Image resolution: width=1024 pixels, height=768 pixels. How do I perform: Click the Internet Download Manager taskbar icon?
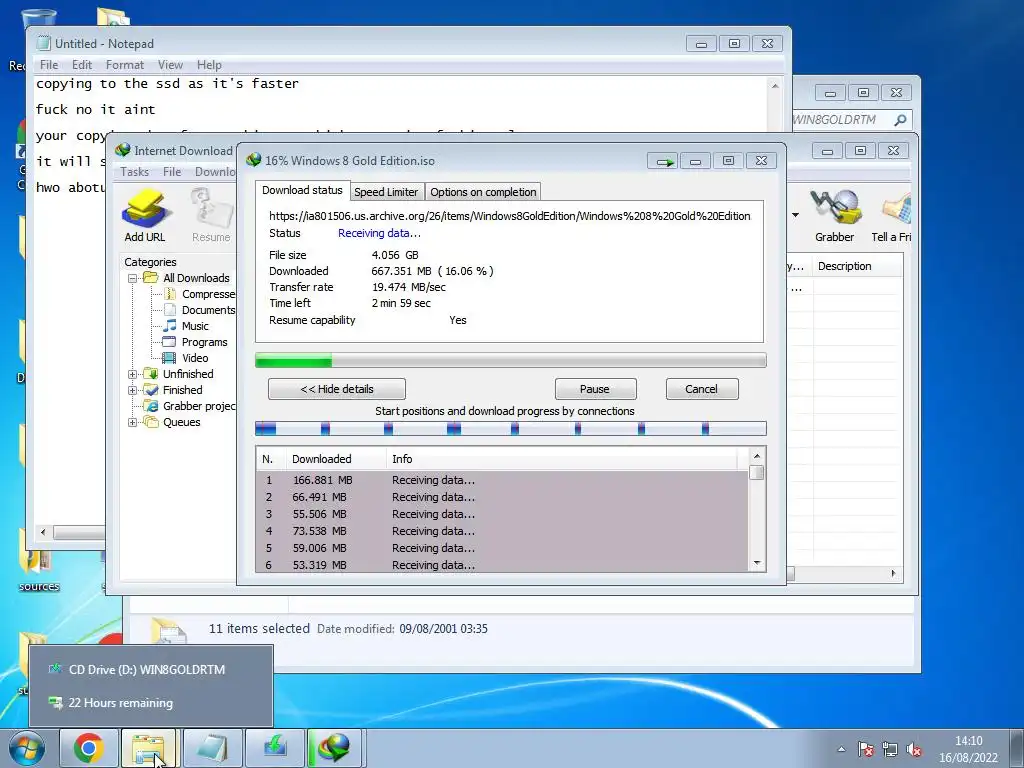click(334, 748)
